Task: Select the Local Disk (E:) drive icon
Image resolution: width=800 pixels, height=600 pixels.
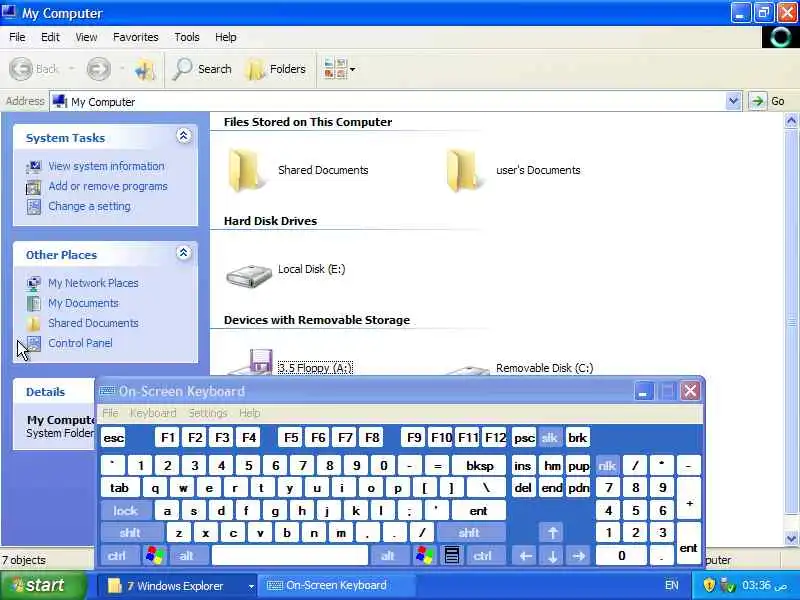Action: point(249,276)
